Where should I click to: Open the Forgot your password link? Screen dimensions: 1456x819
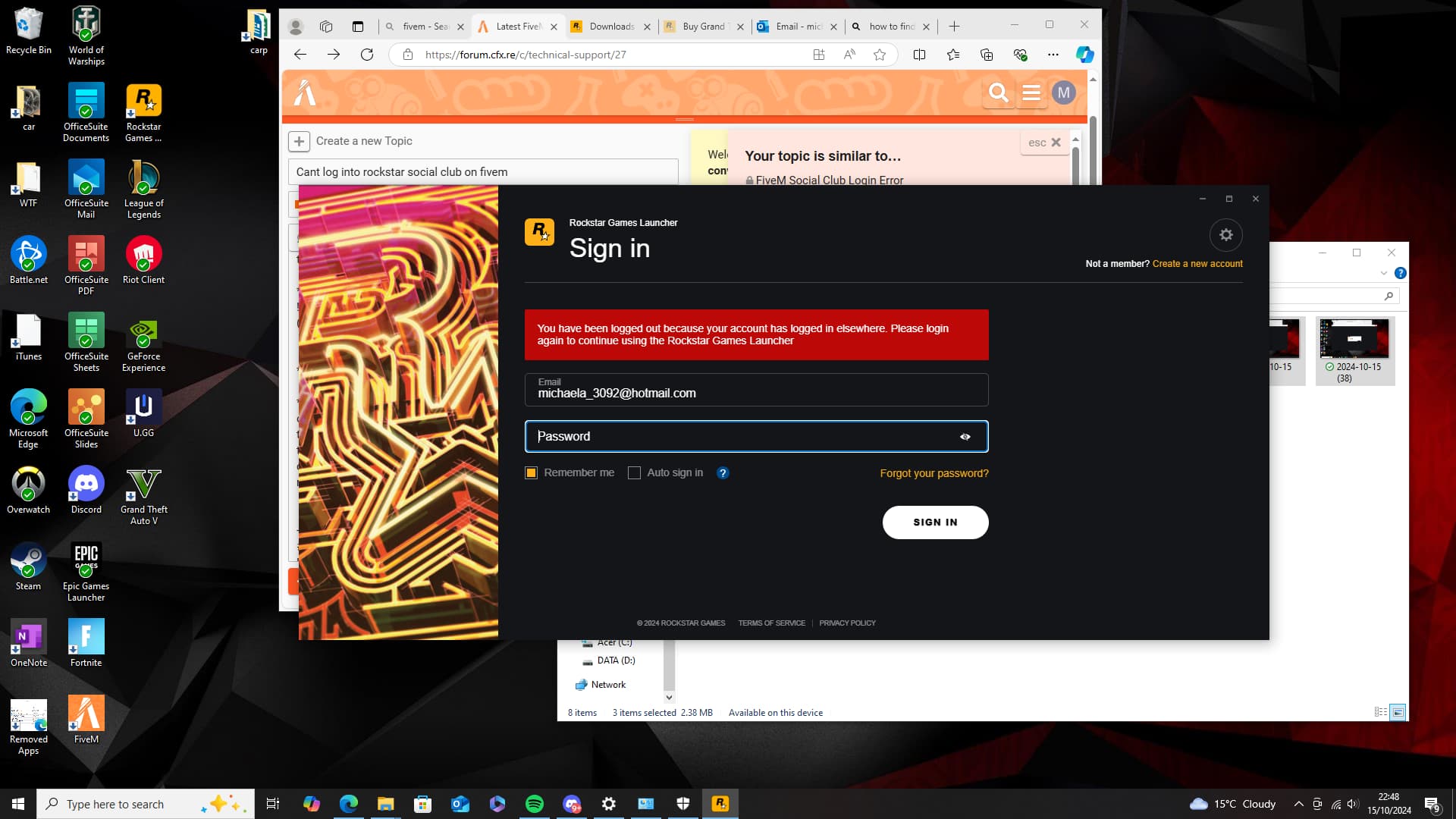point(934,473)
